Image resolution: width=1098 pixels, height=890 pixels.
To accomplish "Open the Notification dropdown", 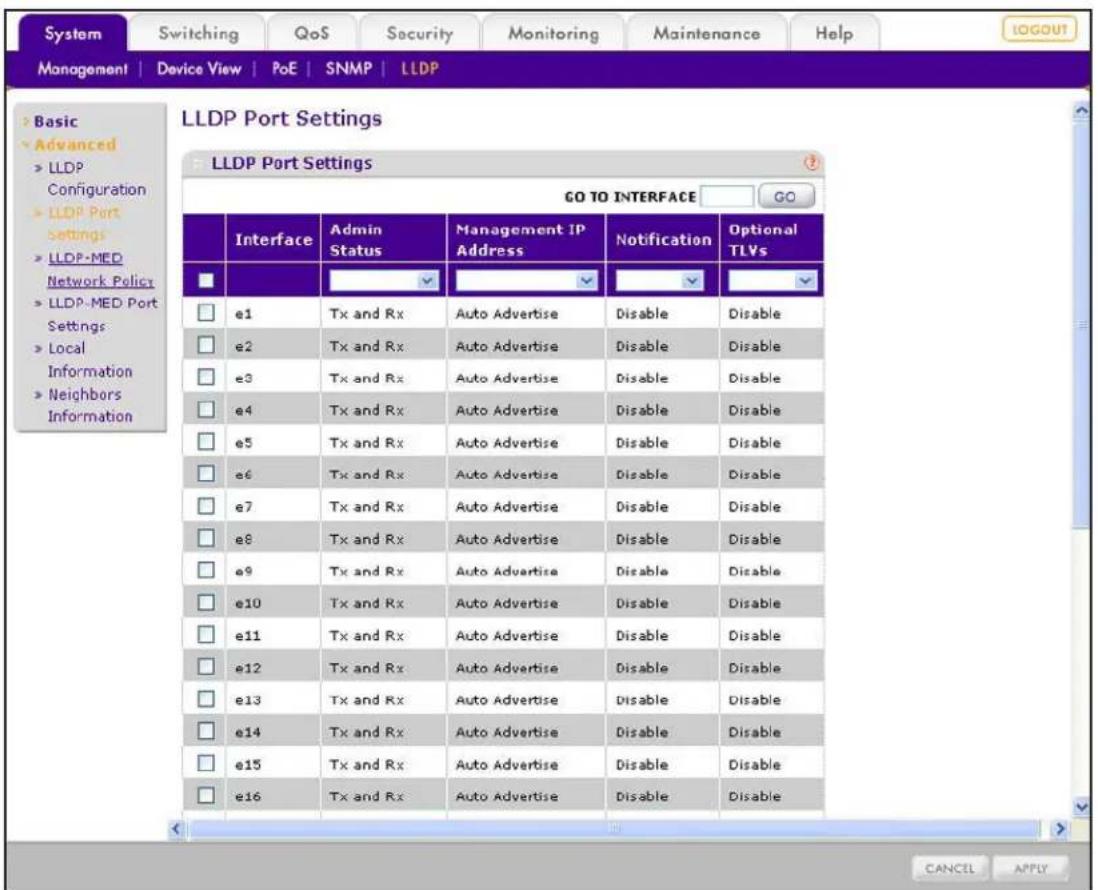I will coord(659,281).
